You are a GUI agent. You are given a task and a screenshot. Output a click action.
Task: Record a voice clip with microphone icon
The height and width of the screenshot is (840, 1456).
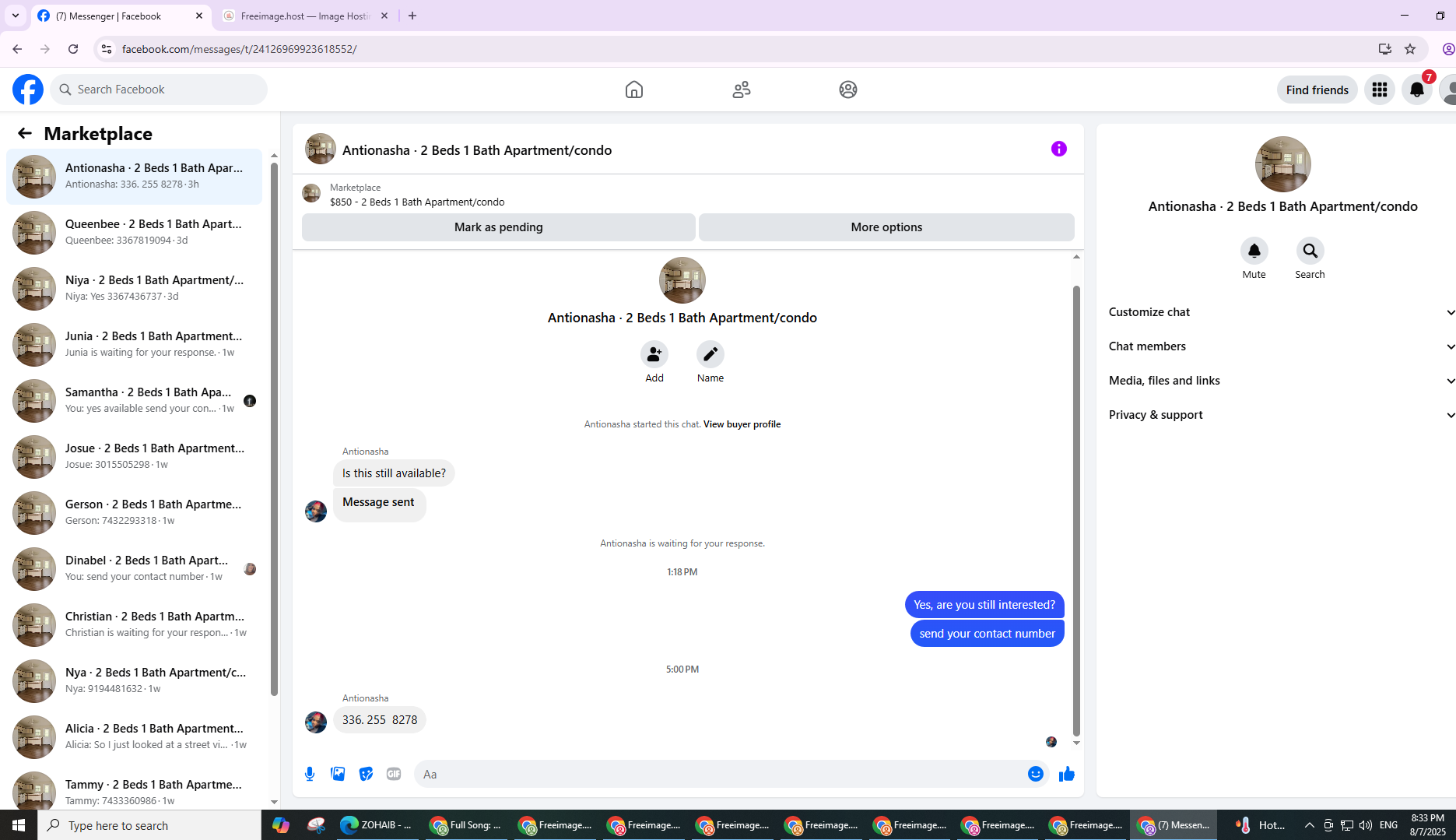coord(310,774)
